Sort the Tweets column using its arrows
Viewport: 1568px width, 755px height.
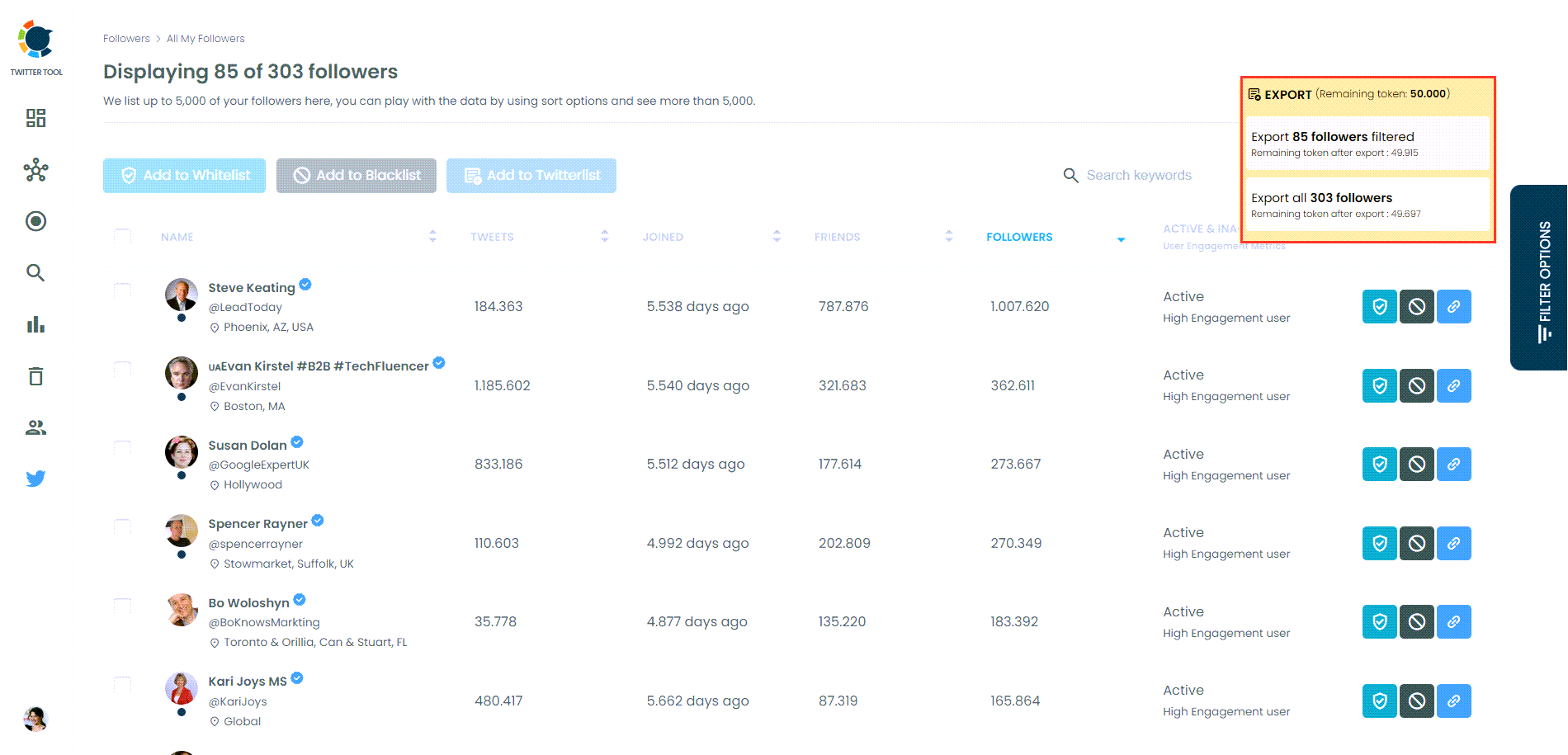tap(605, 236)
